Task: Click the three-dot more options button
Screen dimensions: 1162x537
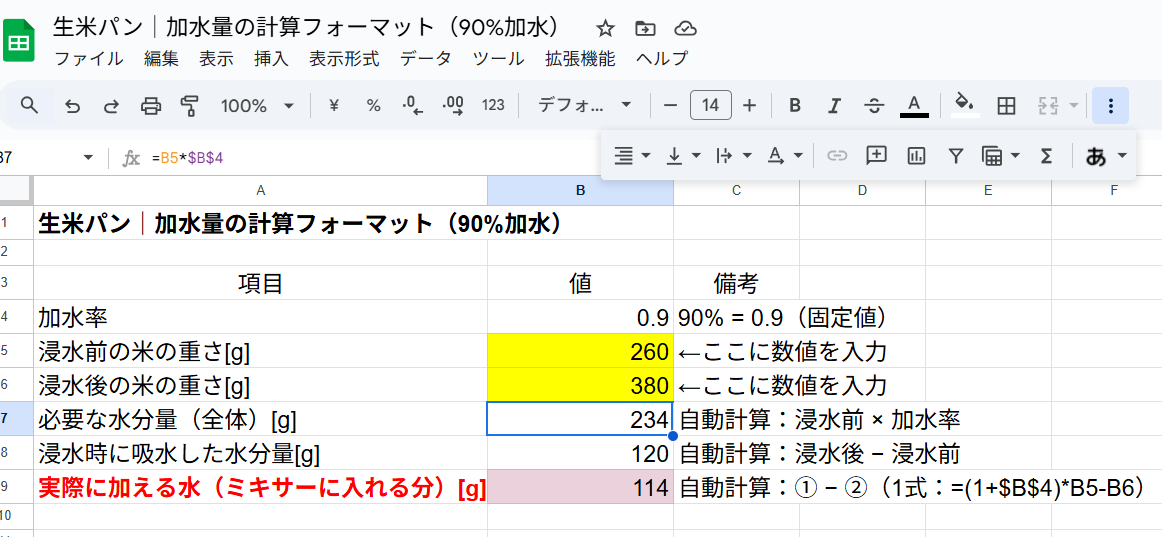Action: pyautogui.click(x=1110, y=105)
